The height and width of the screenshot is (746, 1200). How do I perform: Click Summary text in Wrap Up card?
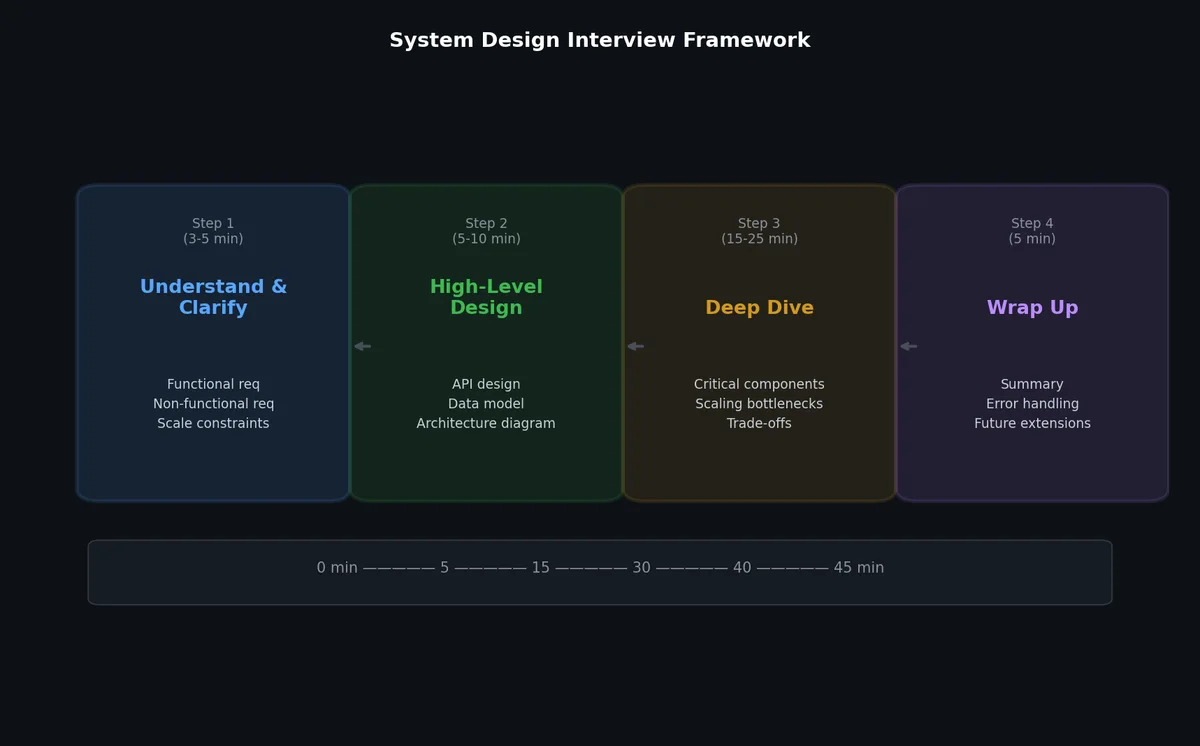coord(1032,385)
